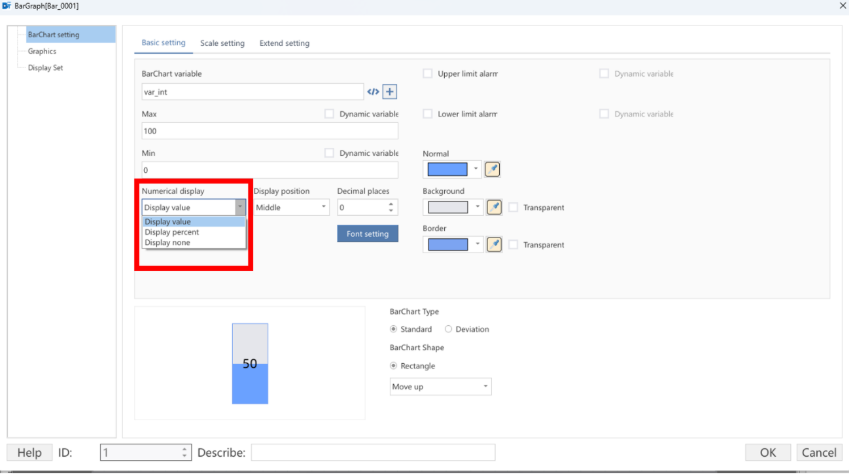This screenshot has width=849, height=474.
Task: Switch to the Extend setting tab
Action: click(284, 43)
